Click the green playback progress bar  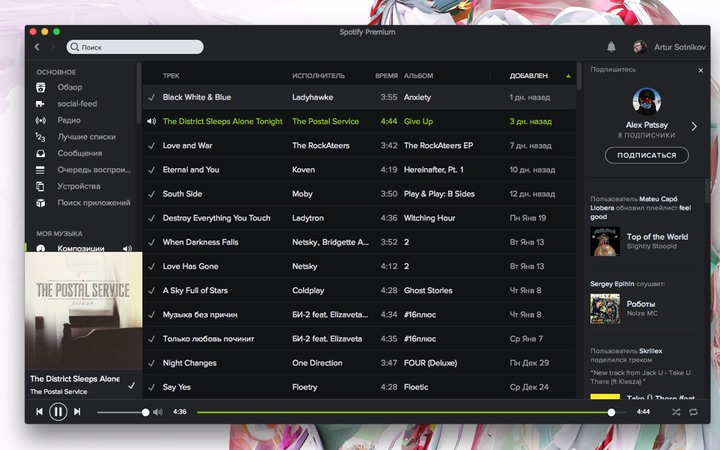404,412
